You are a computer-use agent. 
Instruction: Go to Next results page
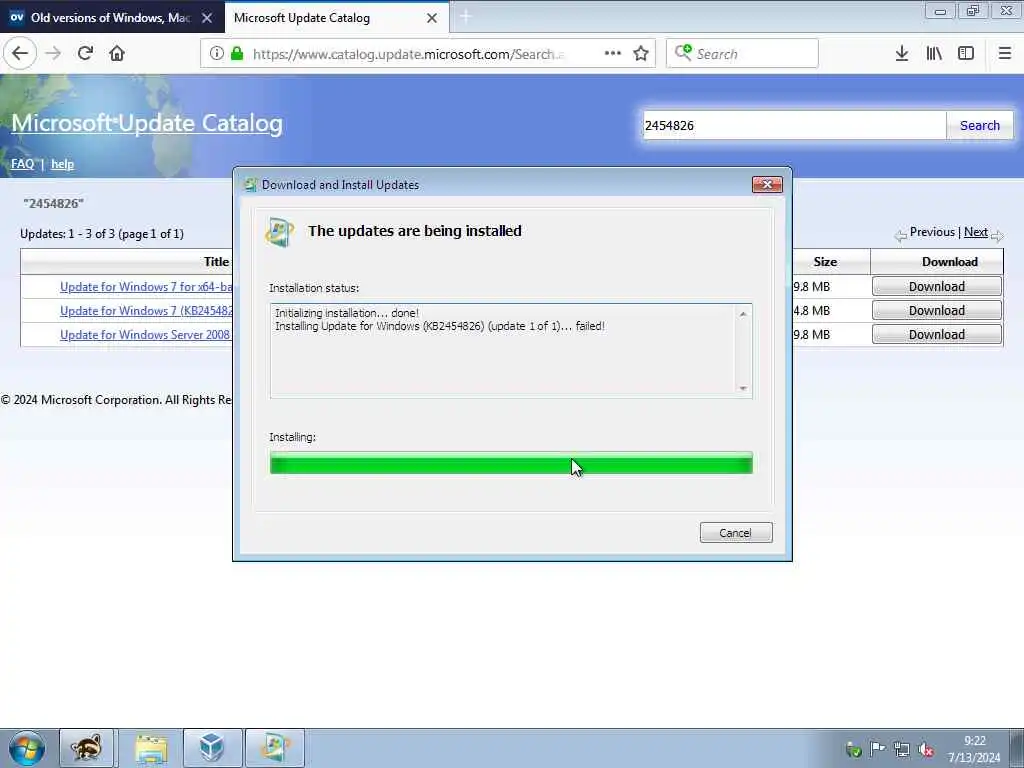point(976,232)
